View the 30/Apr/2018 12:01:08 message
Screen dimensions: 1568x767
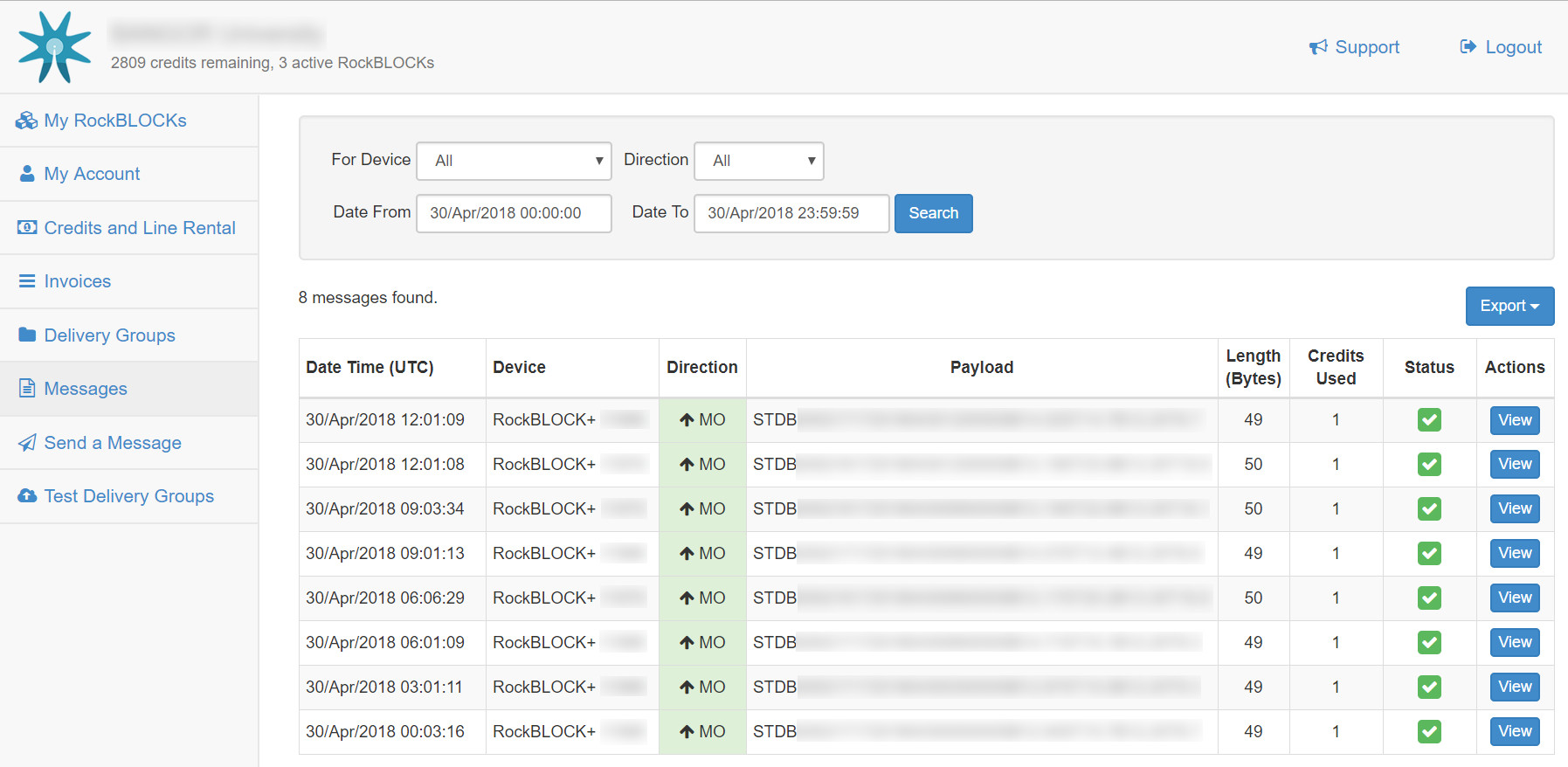[x=1515, y=464]
